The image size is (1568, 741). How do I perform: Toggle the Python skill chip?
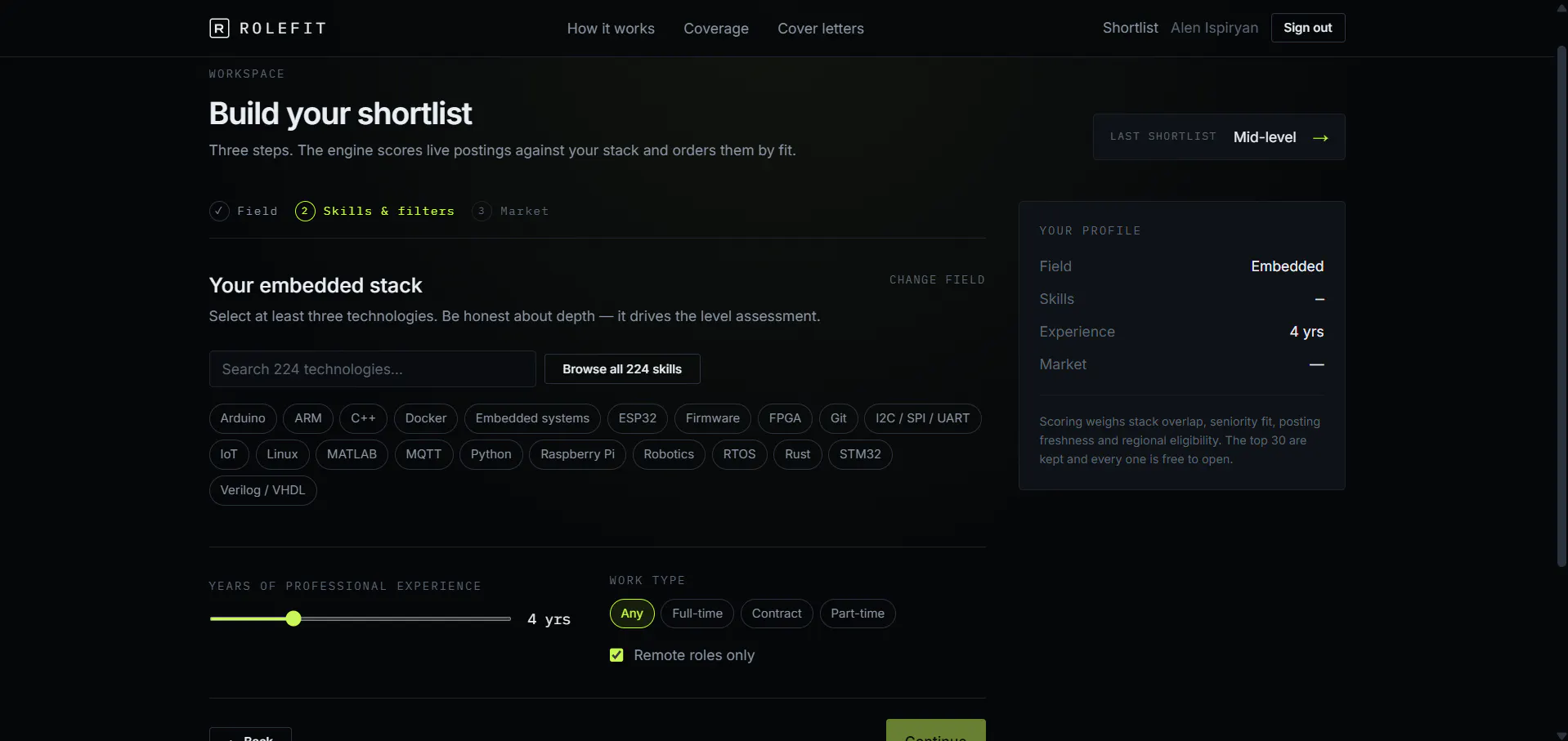(x=491, y=454)
